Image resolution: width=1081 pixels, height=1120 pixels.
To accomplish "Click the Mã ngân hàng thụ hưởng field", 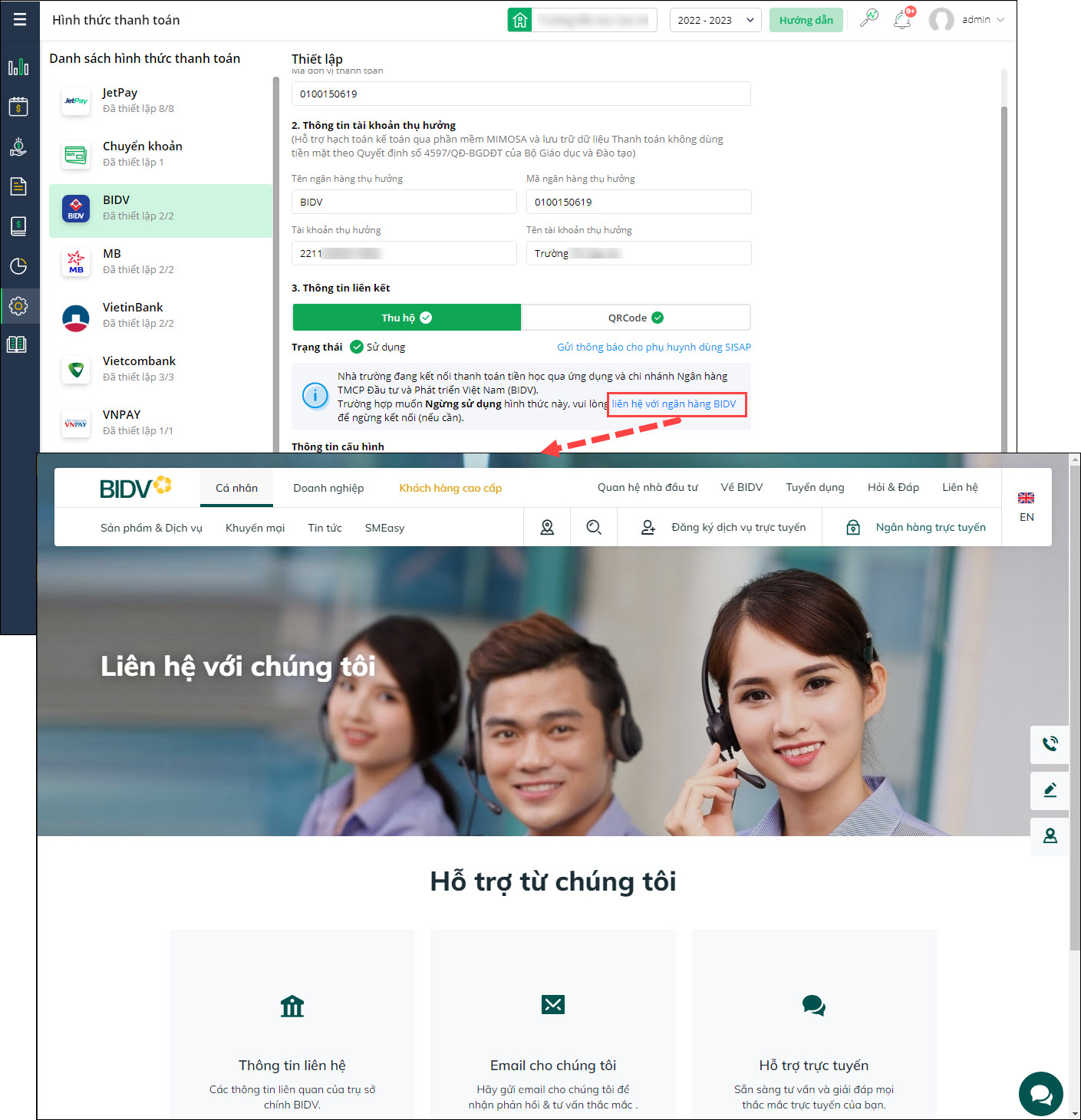I will point(638,202).
